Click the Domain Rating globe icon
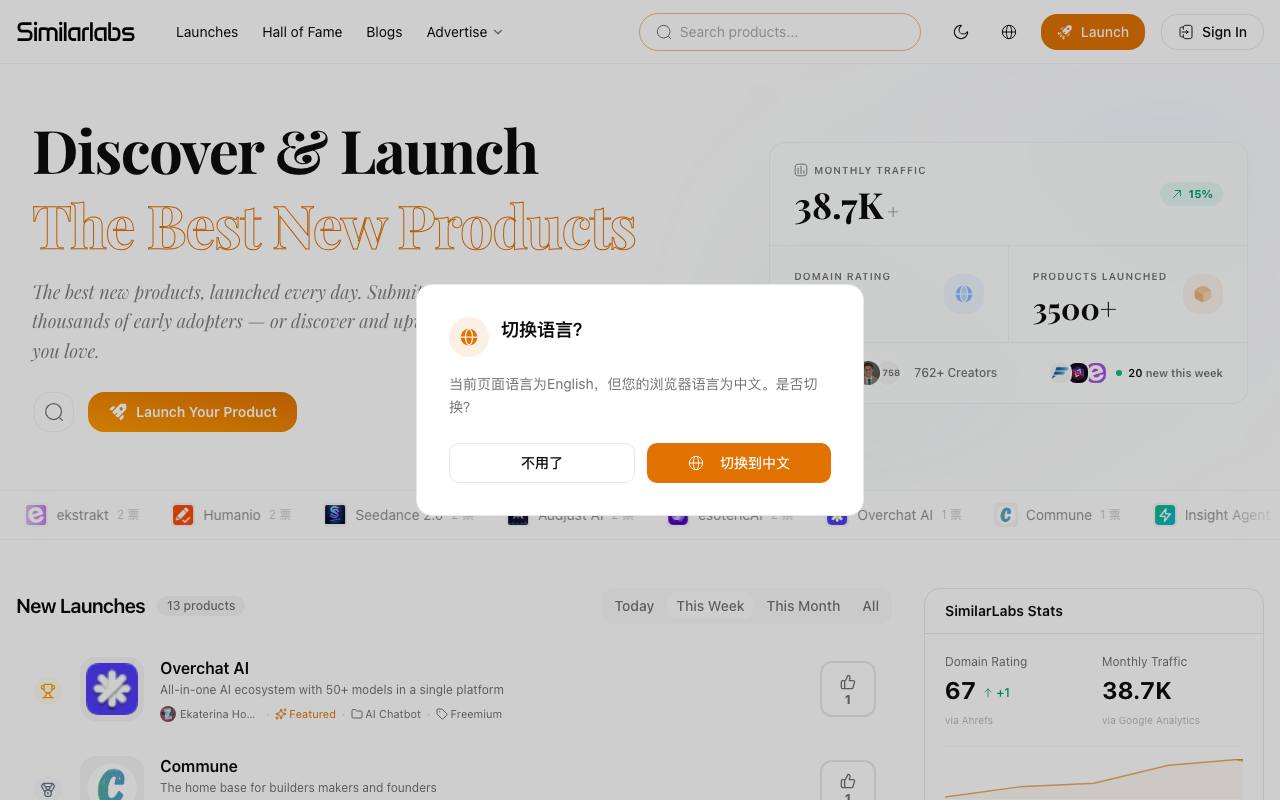This screenshot has height=800, width=1280. pos(964,294)
